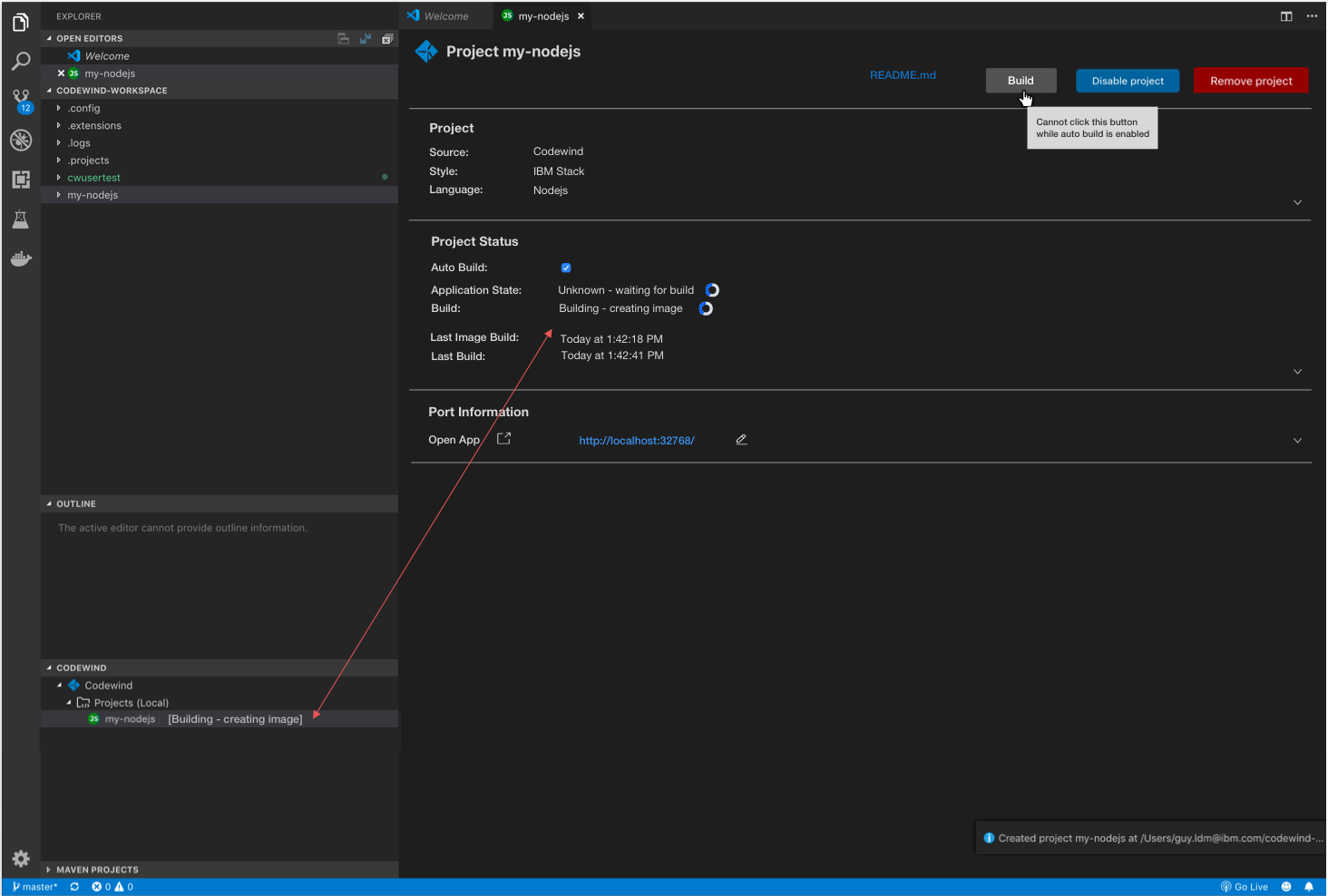Enable Go Live from the status bar
Screen dimensions: 1328x896
[x=1245, y=886]
